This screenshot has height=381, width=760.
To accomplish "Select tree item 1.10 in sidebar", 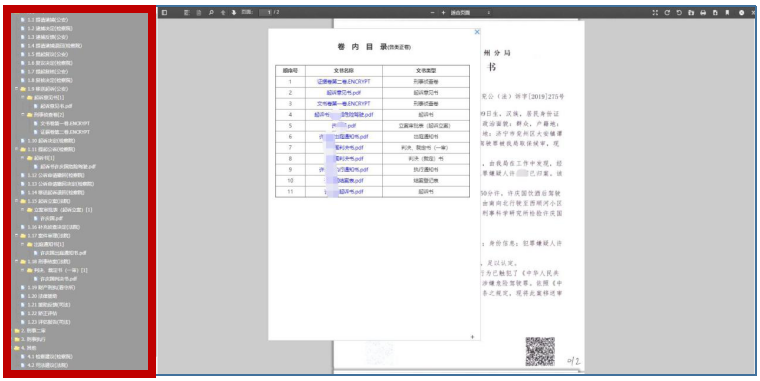I will coord(50,141).
